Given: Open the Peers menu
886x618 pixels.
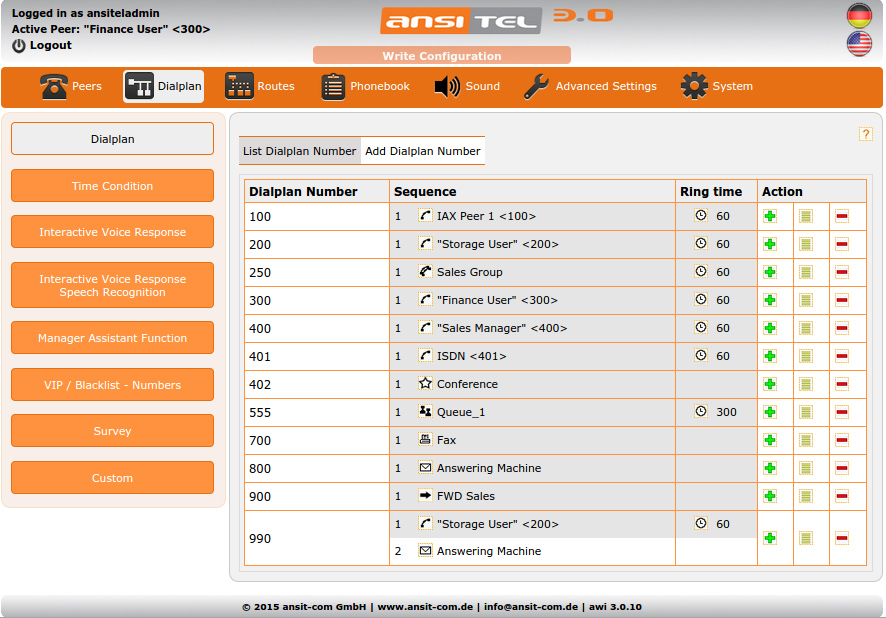Looking at the screenshot, I should click(x=71, y=87).
